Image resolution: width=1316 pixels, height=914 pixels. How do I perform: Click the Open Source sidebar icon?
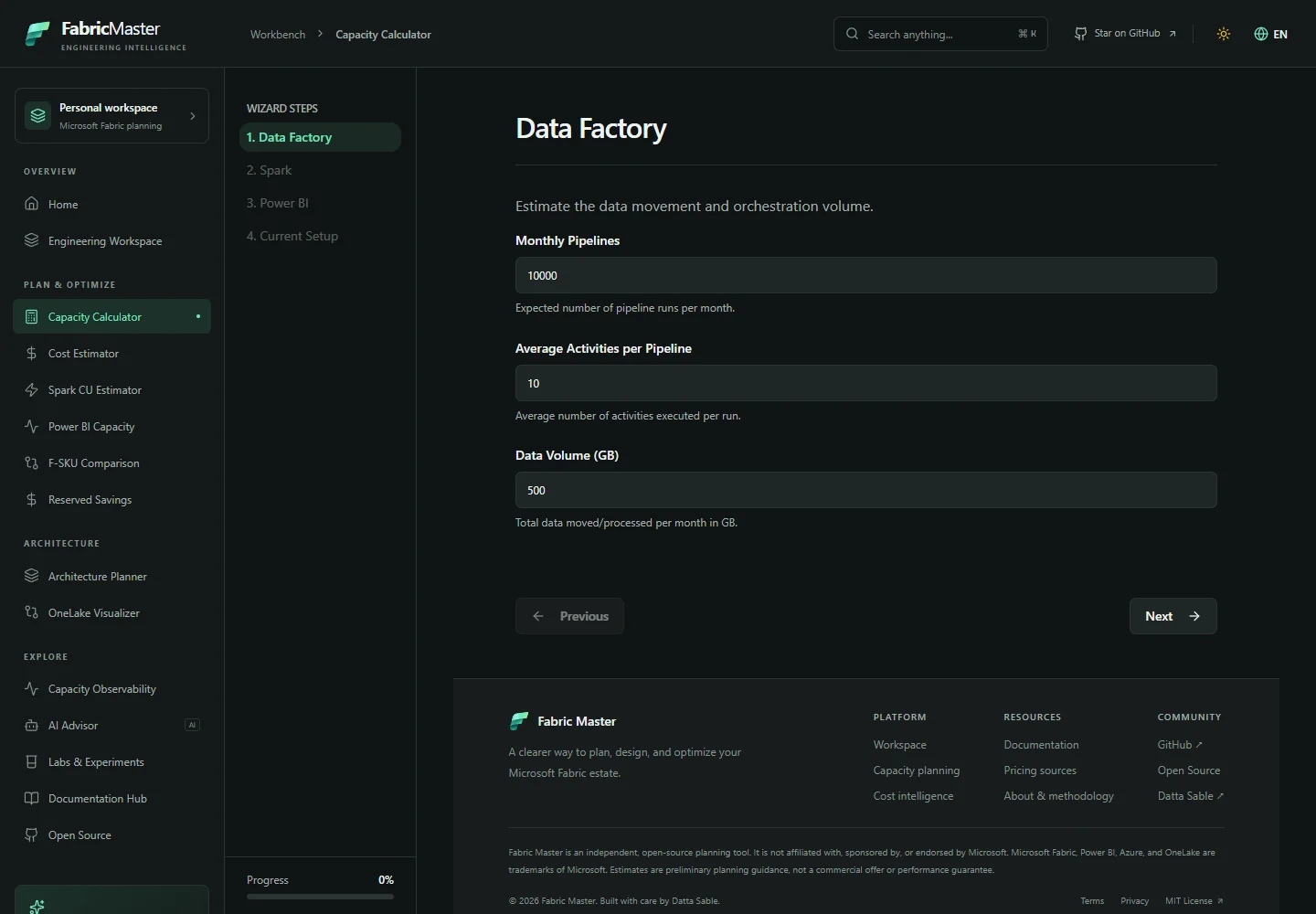(32, 834)
